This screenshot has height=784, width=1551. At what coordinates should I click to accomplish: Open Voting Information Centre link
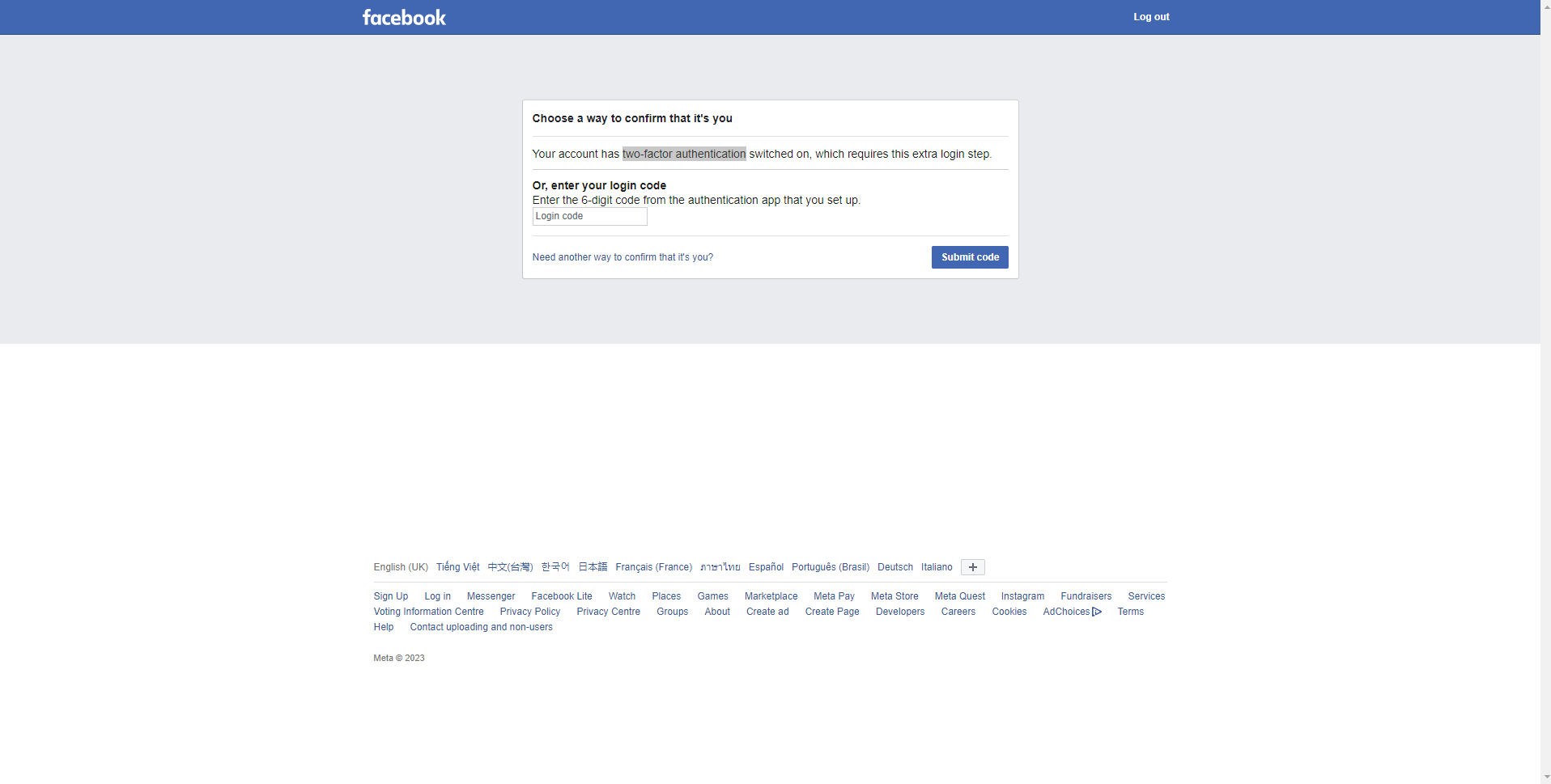[428, 612]
